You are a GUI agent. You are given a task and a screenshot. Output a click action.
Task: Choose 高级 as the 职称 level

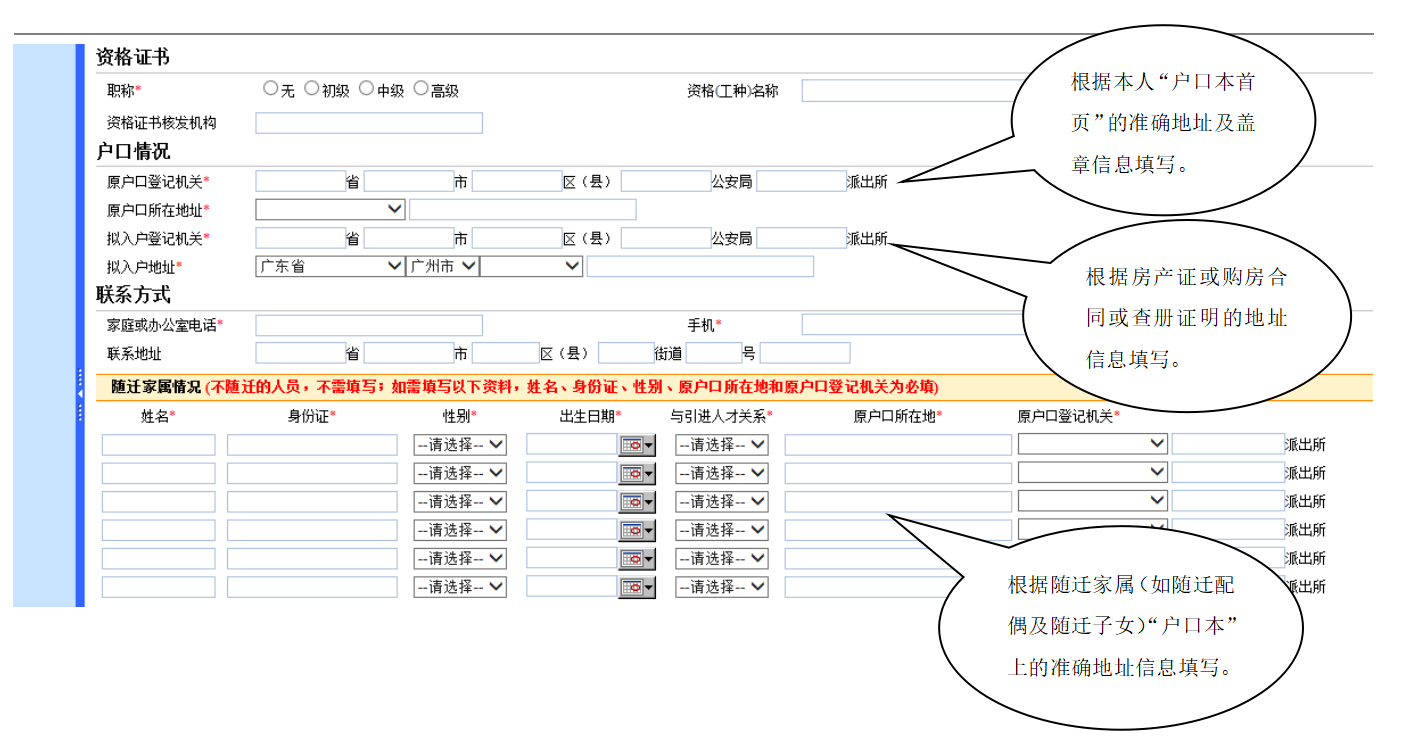point(421,88)
